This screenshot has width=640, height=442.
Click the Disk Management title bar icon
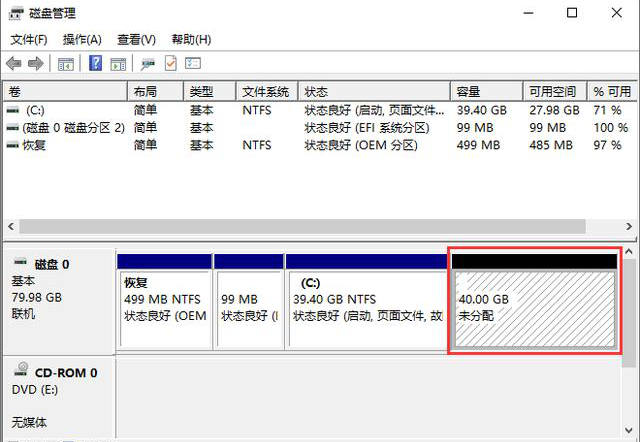tap(16, 13)
